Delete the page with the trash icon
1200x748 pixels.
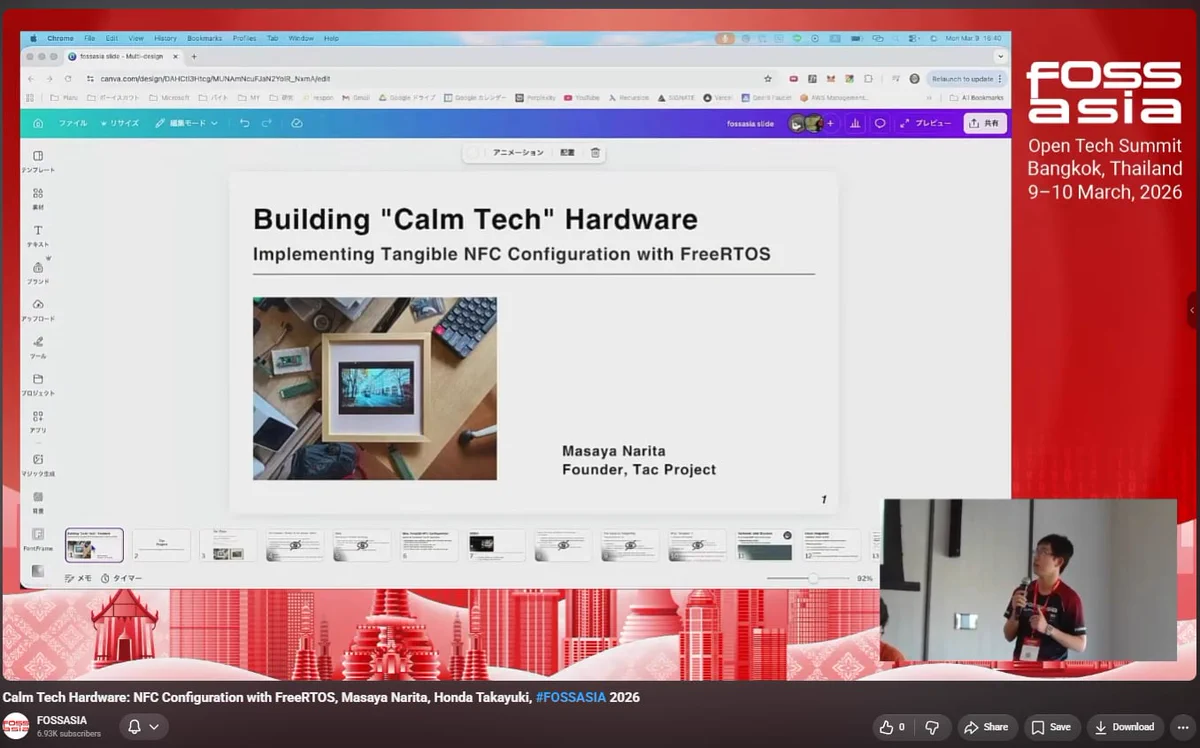tap(595, 153)
